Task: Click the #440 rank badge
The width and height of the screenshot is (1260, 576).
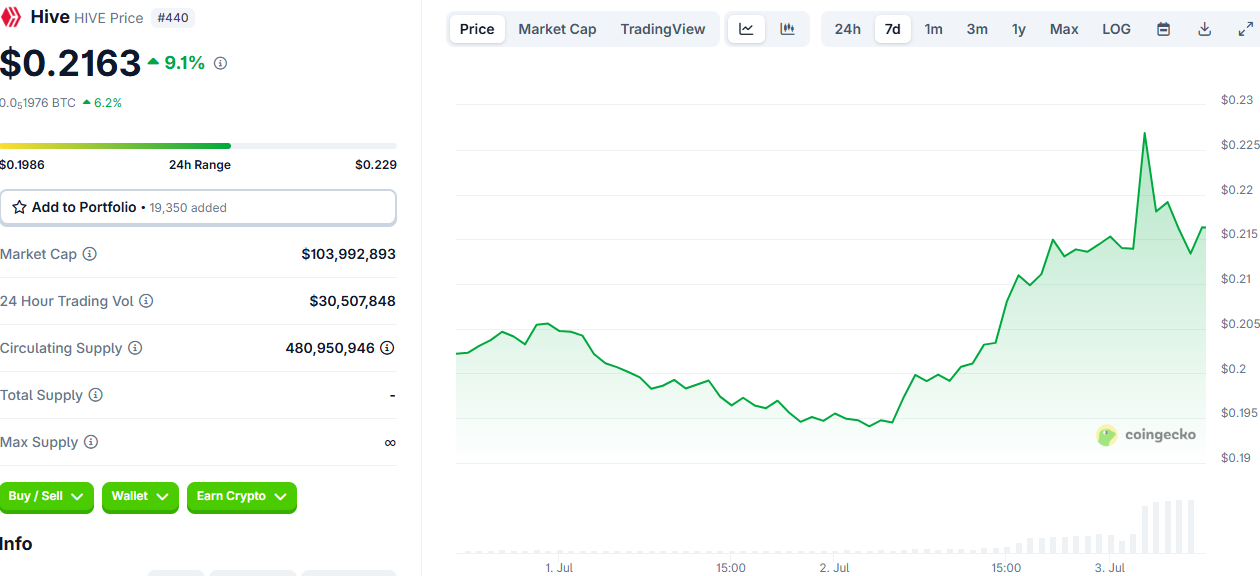Action: pos(174,18)
